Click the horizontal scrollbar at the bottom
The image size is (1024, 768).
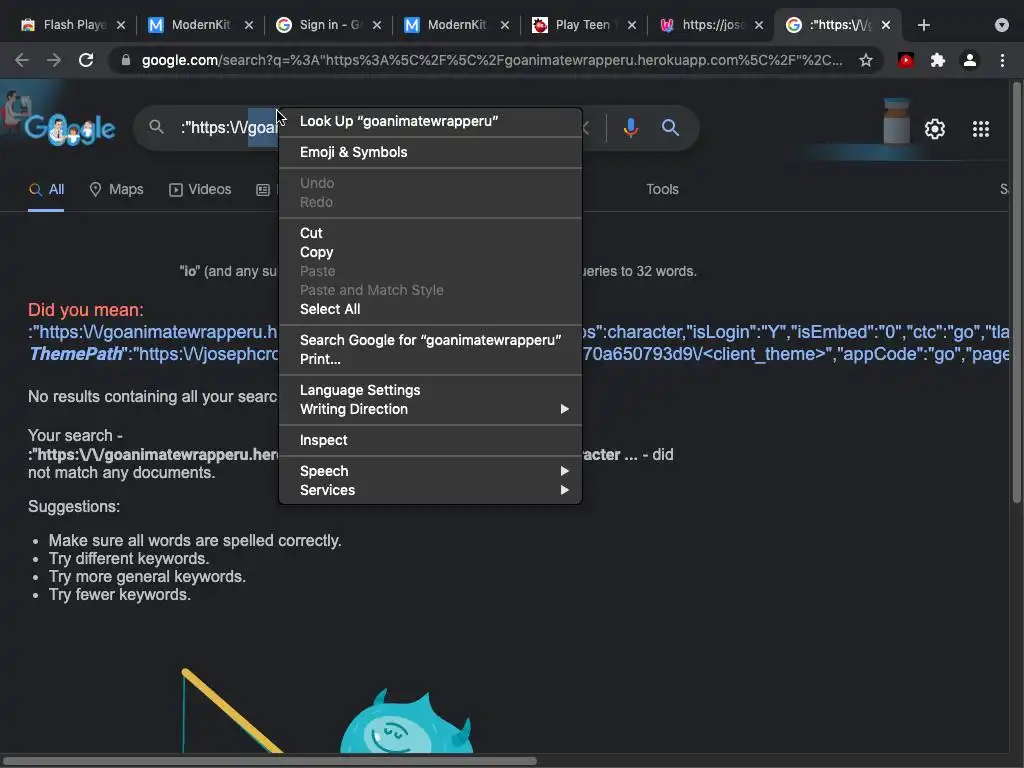point(269,761)
